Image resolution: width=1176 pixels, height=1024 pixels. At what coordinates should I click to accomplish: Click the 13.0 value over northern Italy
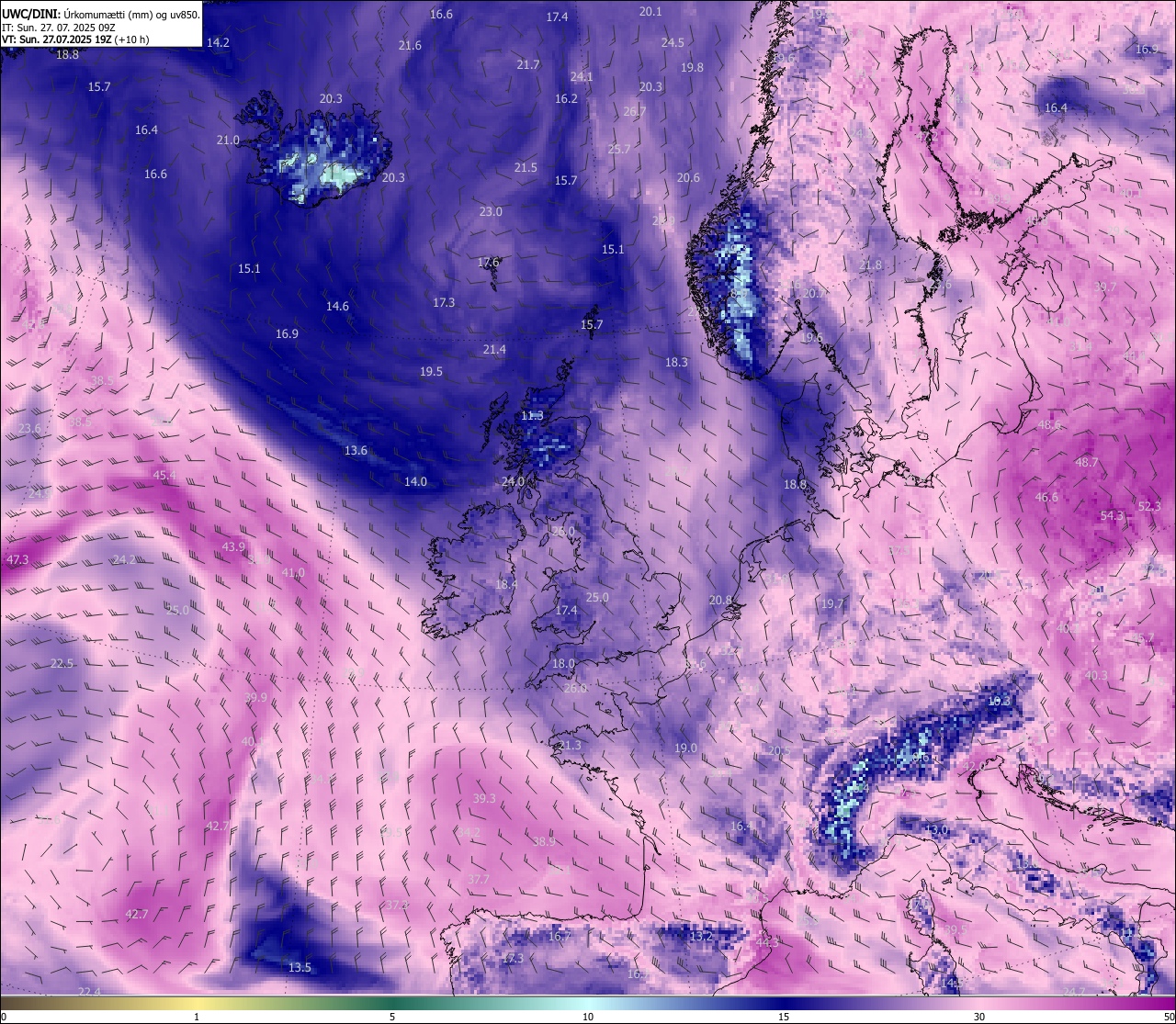coord(936,829)
